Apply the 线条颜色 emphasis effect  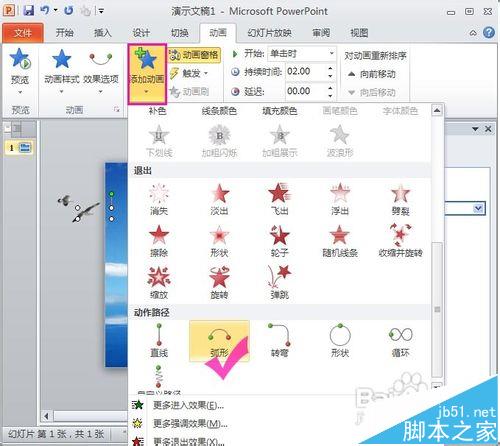point(219,111)
